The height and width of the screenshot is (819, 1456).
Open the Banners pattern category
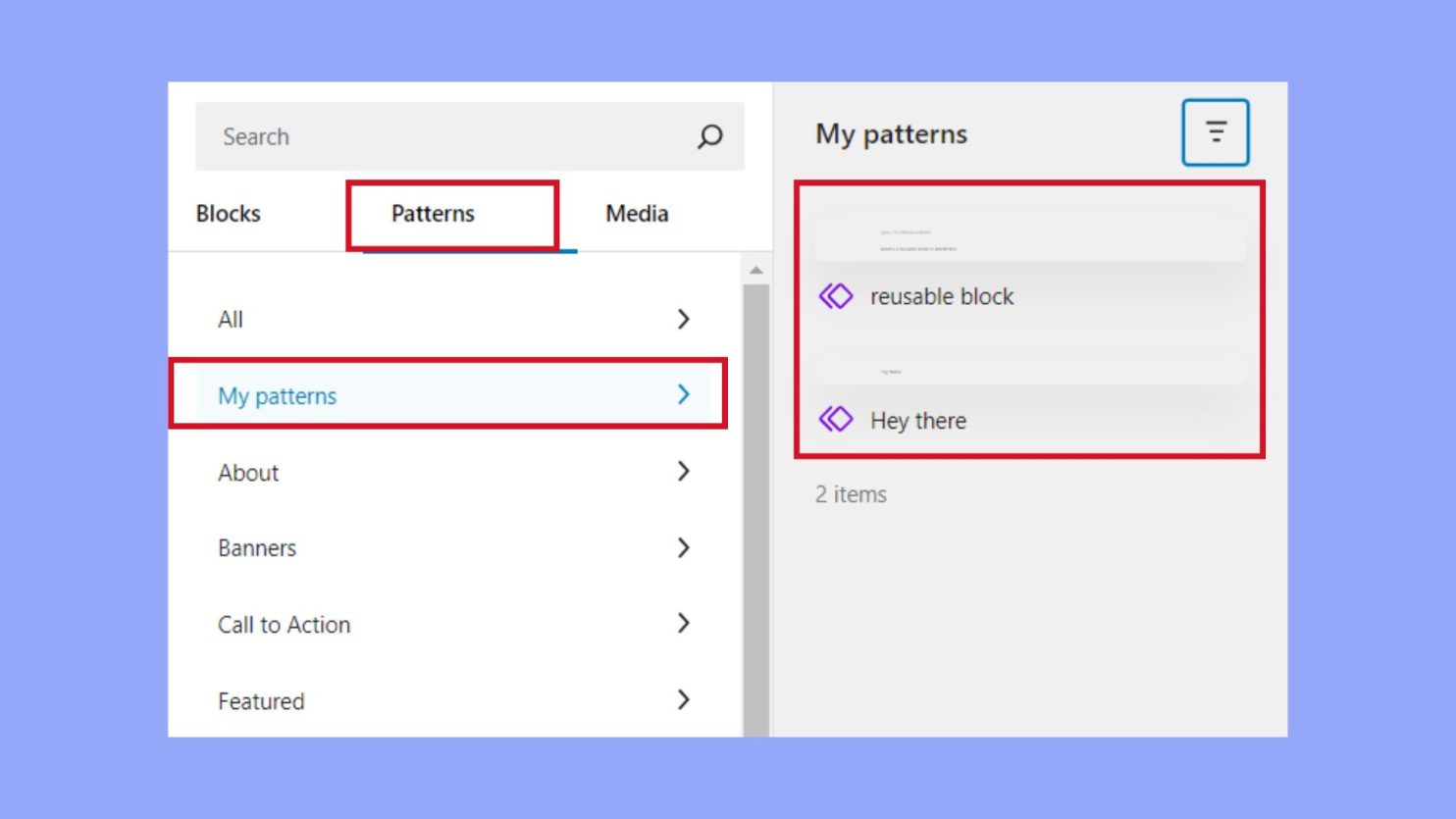coord(257,548)
